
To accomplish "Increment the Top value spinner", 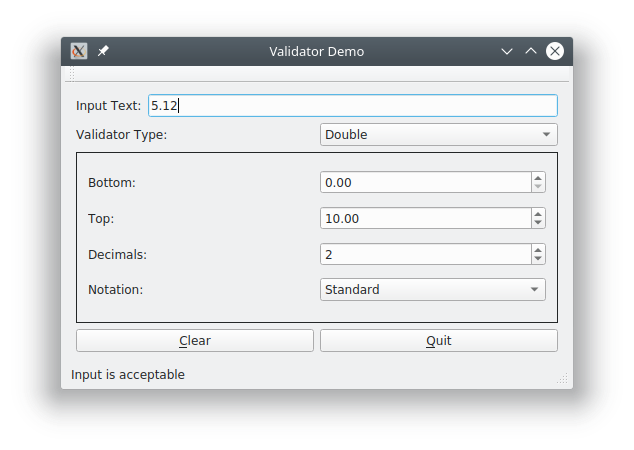I will (538, 213).
